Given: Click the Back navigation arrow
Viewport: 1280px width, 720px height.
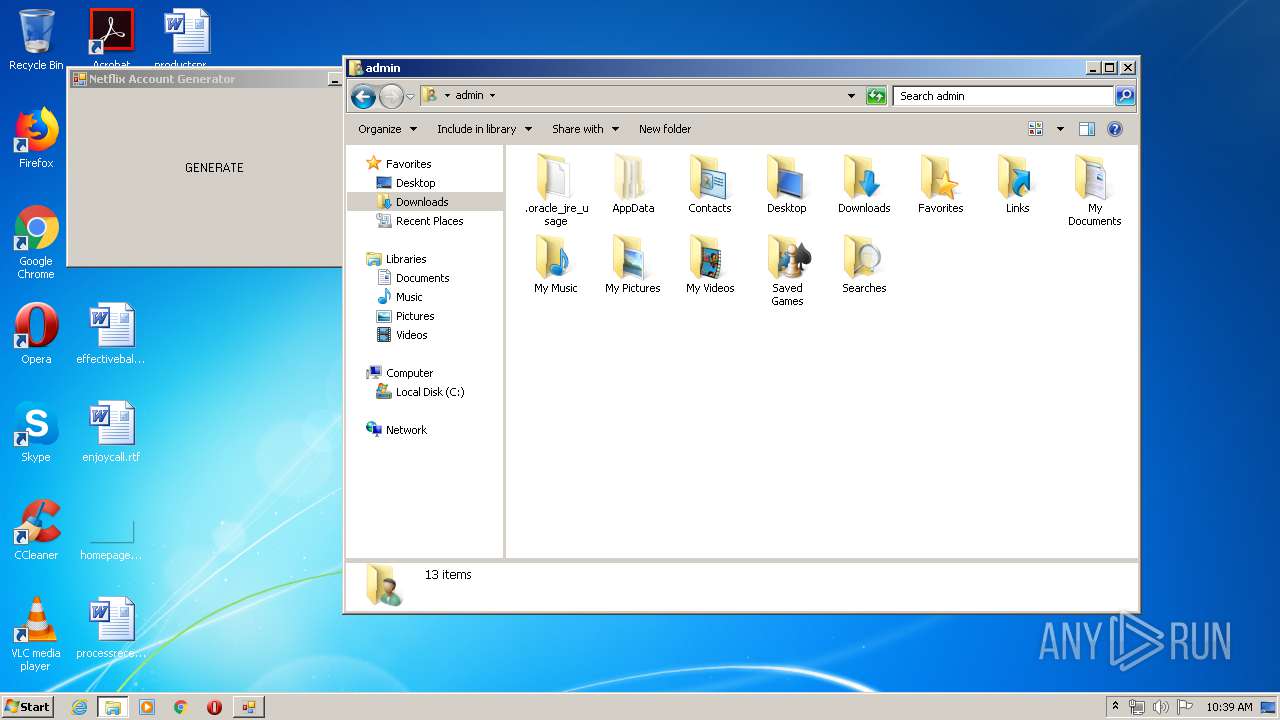Looking at the screenshot, I should pos(363,96).
